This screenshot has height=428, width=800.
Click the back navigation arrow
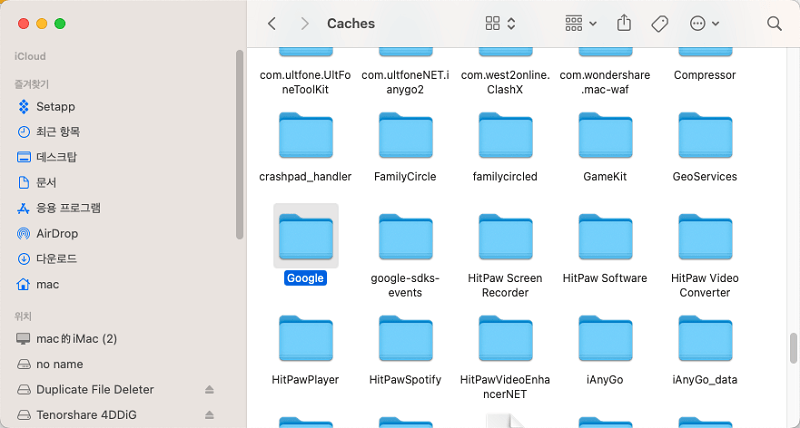click(x=271, y=23)
